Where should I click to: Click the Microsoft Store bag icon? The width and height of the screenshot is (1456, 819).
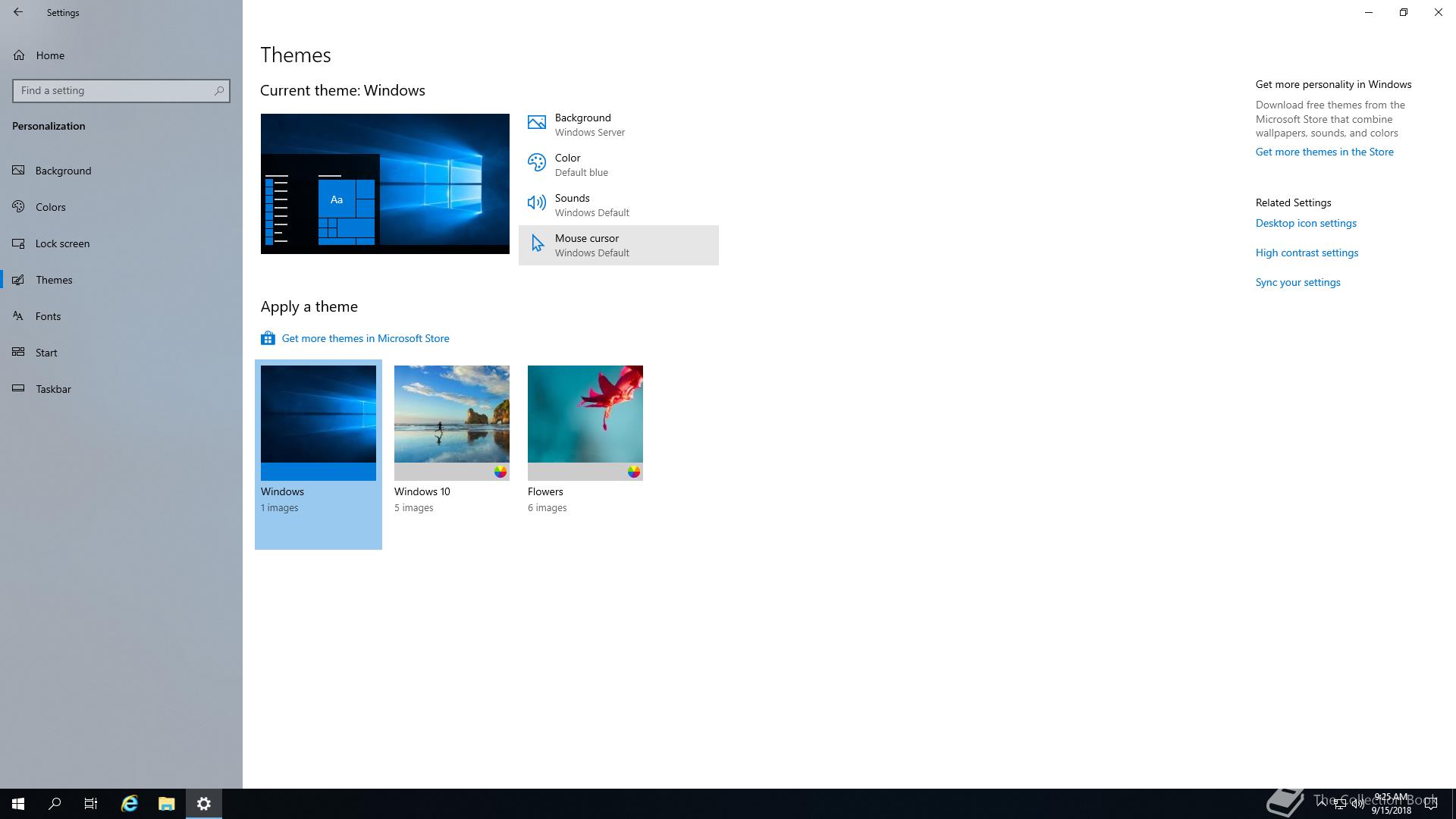pyautogui.click(x=268, y=338)
